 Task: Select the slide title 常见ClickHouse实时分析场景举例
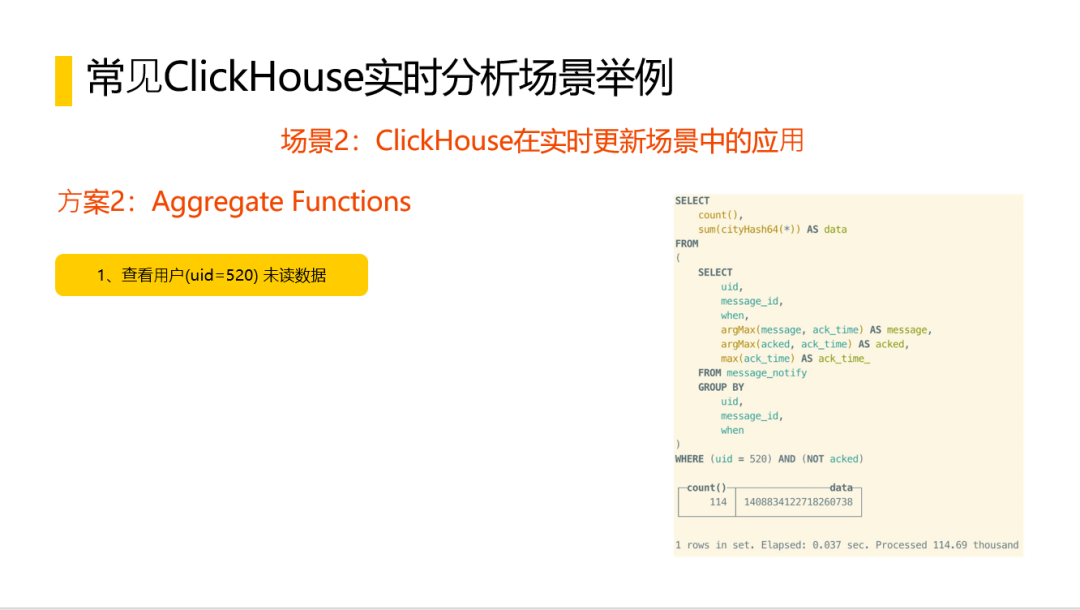pos(380,78)
